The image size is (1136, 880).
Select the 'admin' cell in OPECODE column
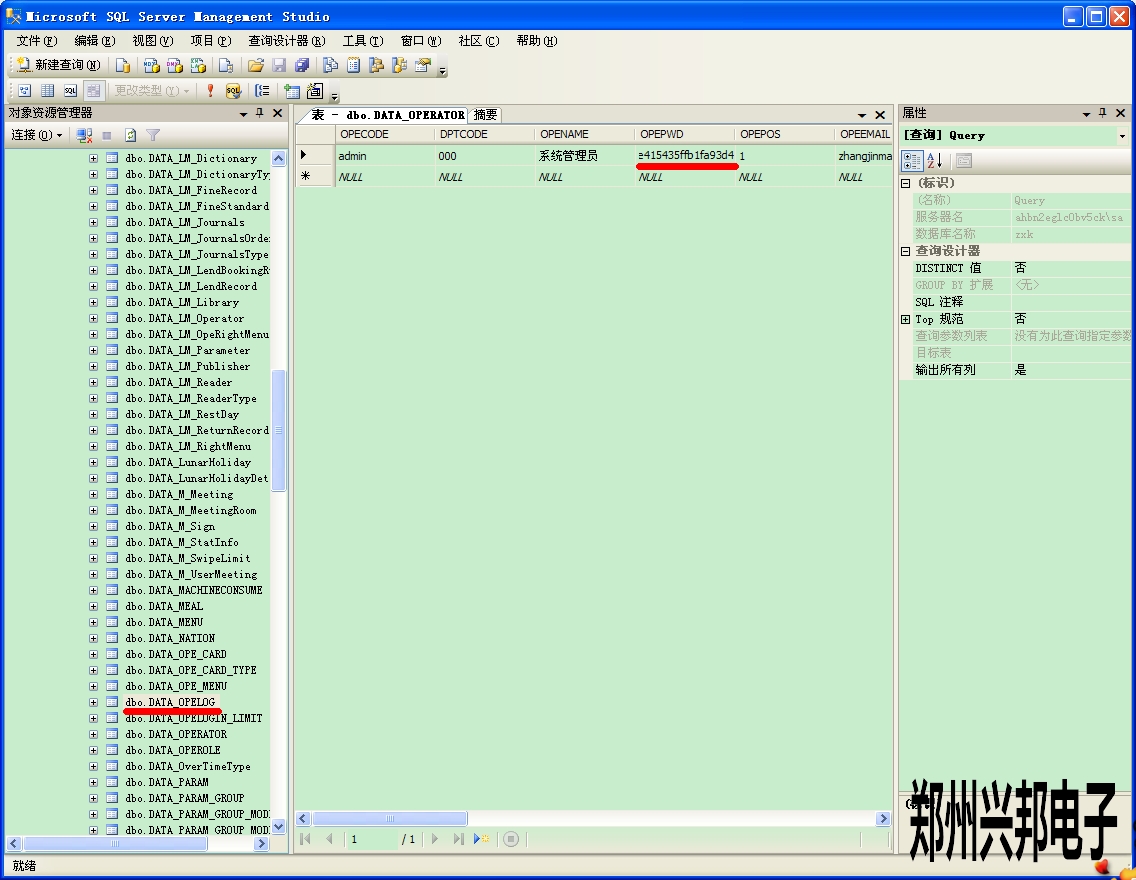385,156
